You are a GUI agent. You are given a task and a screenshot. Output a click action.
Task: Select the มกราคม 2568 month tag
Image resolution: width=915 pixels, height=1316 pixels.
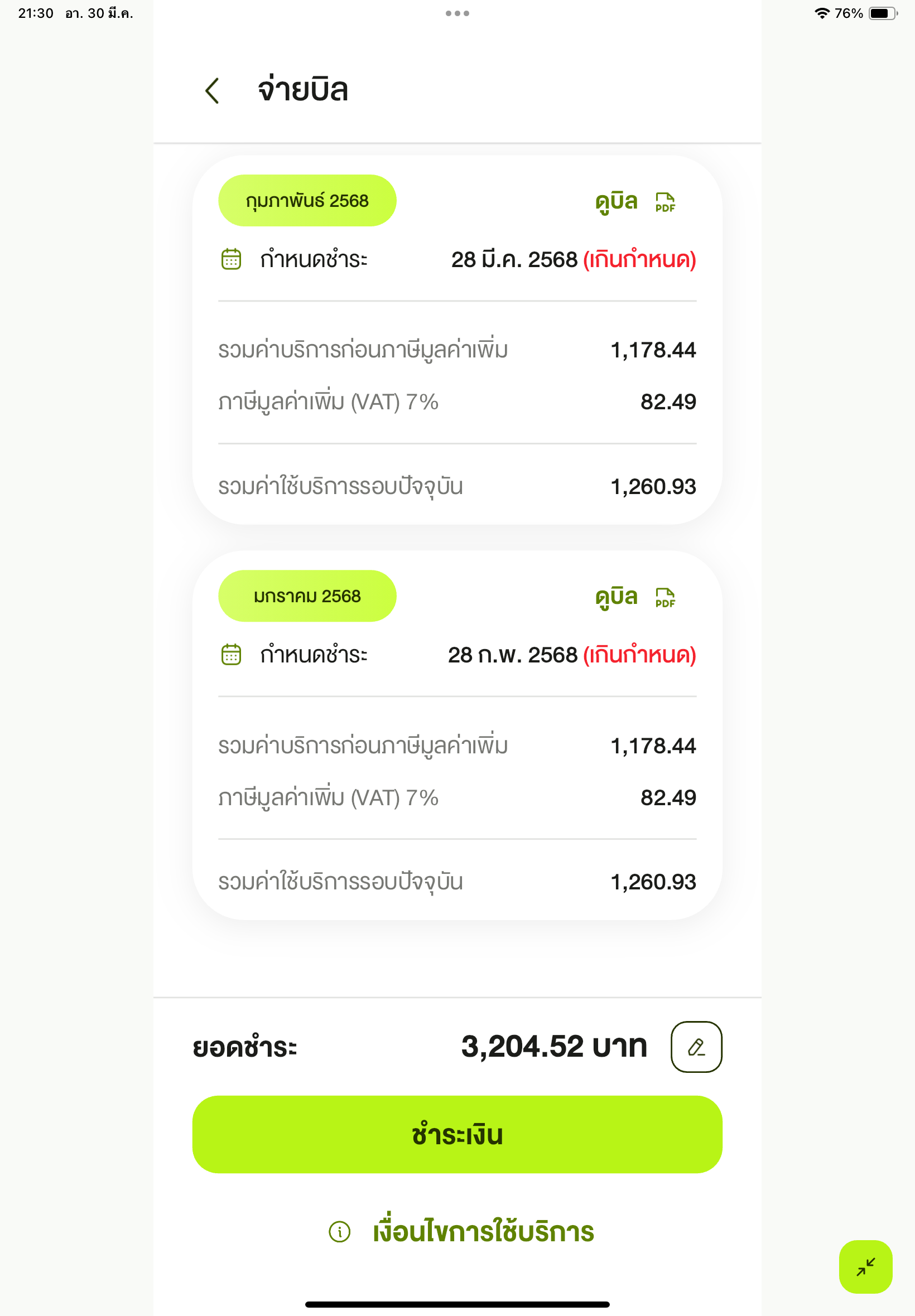[307, 596]
